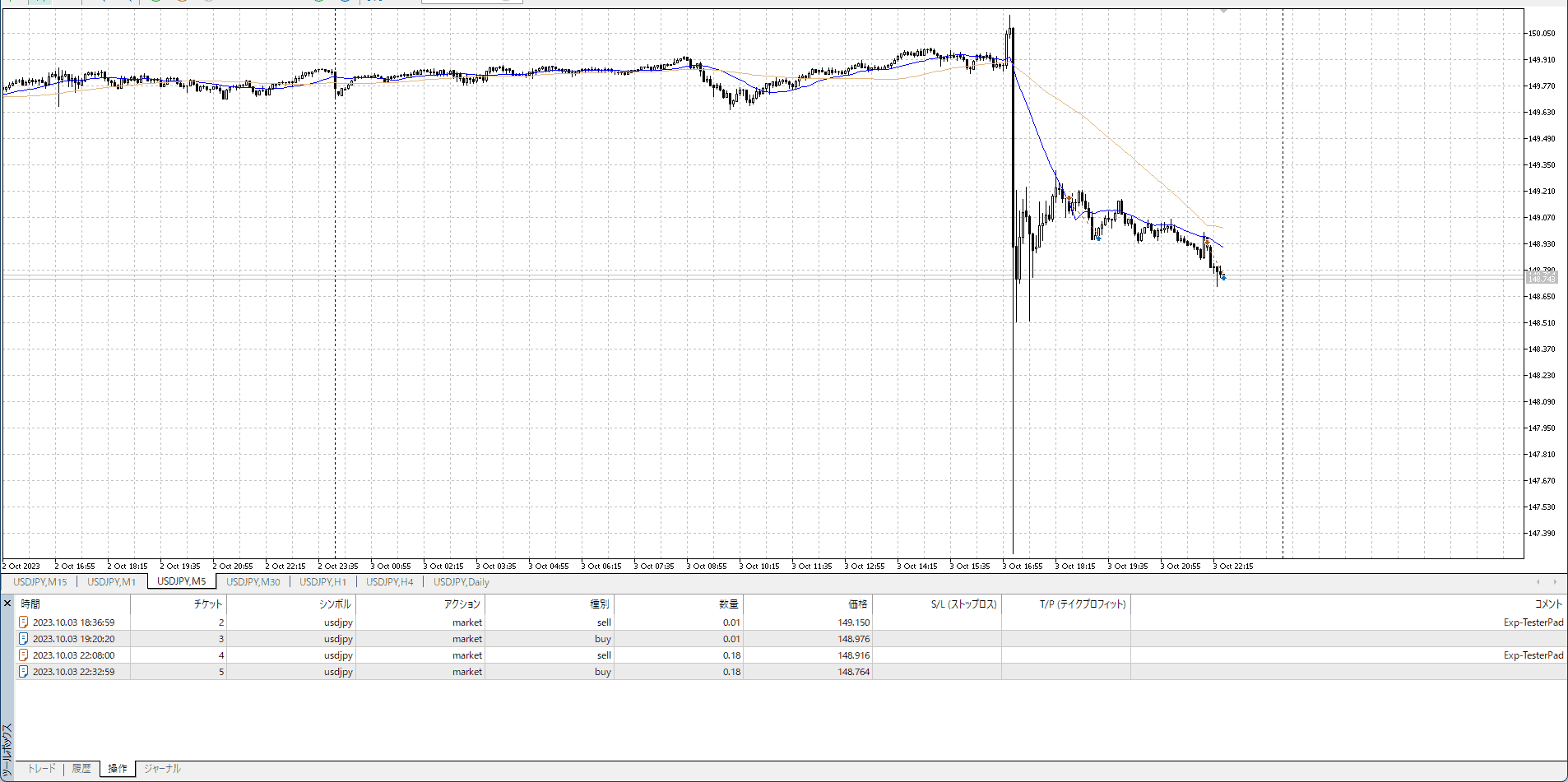Screen dimensions: 1568x782
Task: Switch to the USDJPY,M15 chart tab
Action: (40, 582)
